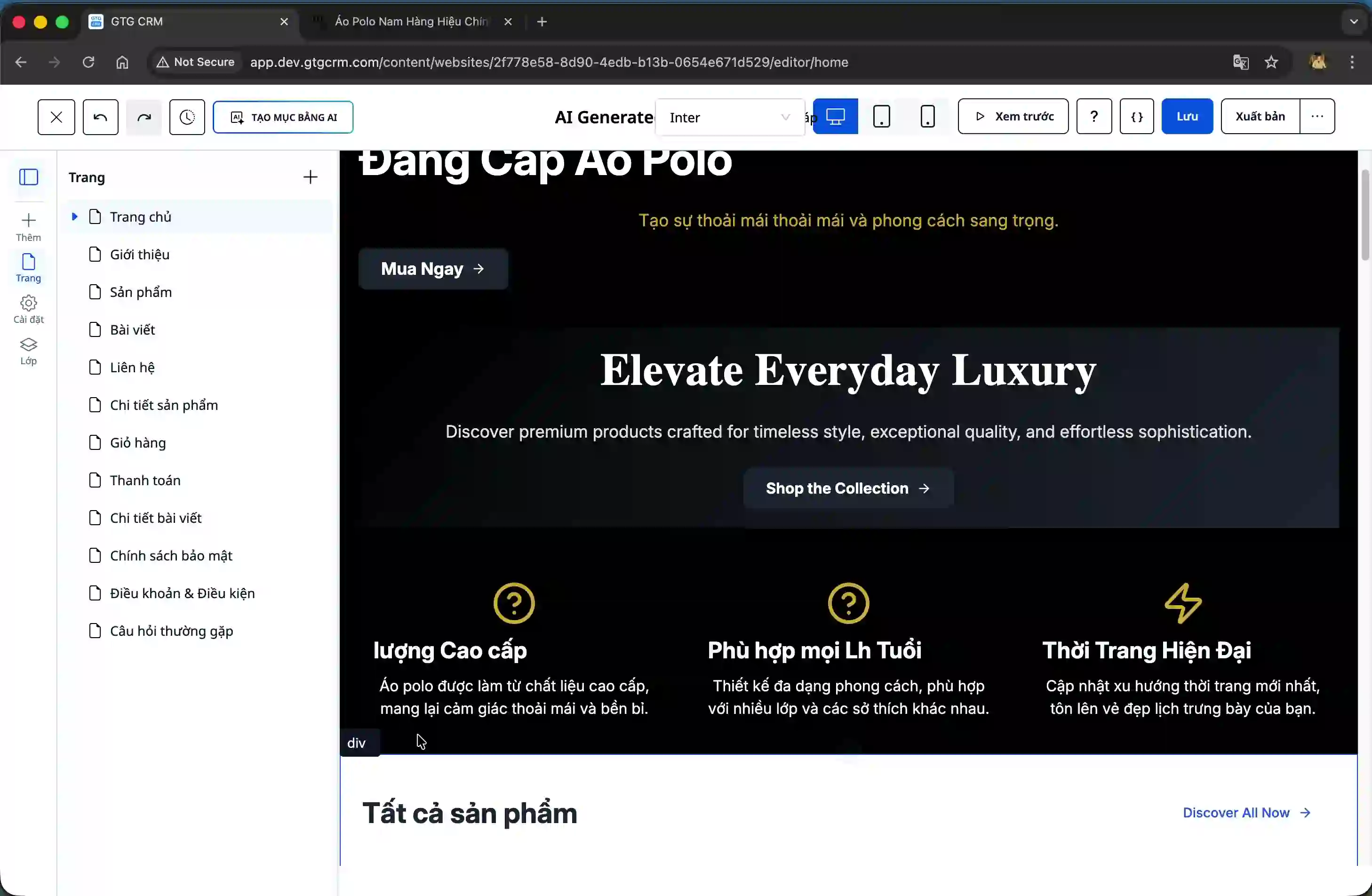1372x896 pixels.
Task: Click the Xem trước preview button
Action: (1013, 116)
